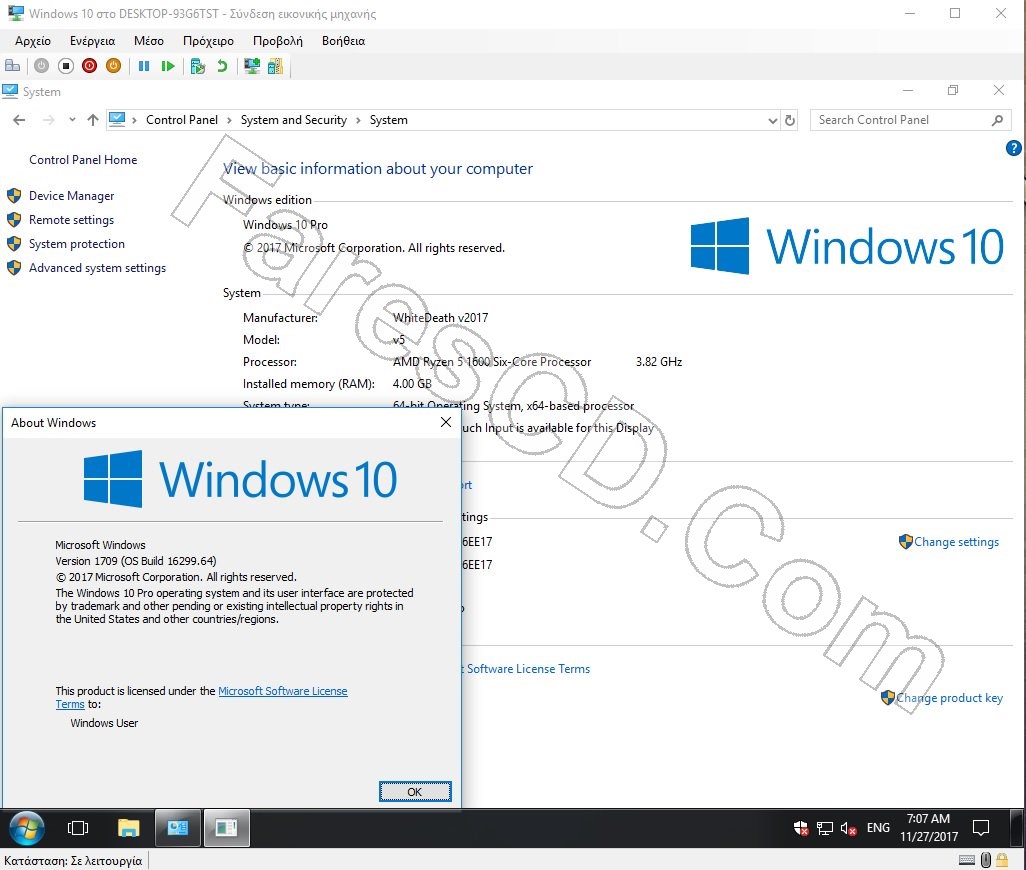Open the Μέσο menu
This screenshot has height=870, width=1026.
(149, 41)
